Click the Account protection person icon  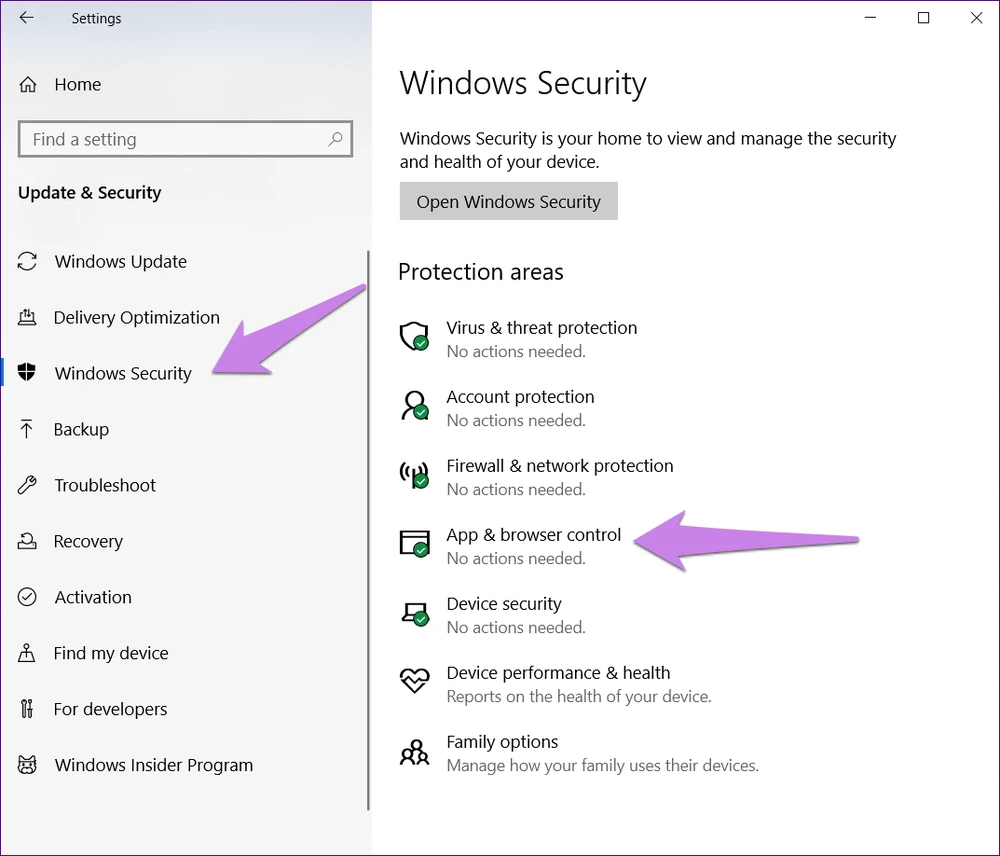coord(414,405)
